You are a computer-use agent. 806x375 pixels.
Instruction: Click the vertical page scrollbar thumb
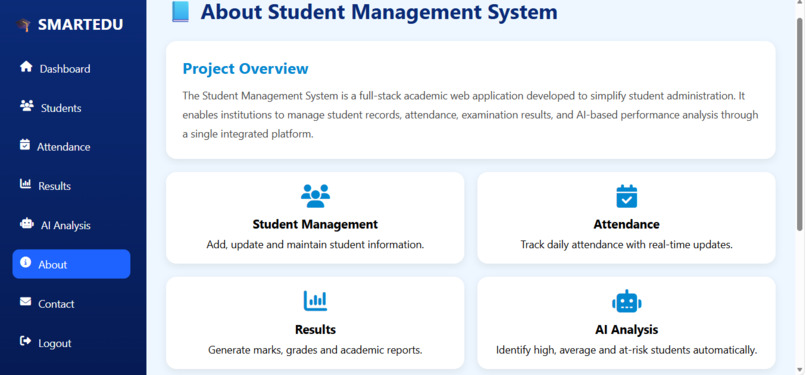(x=799, y=124)
